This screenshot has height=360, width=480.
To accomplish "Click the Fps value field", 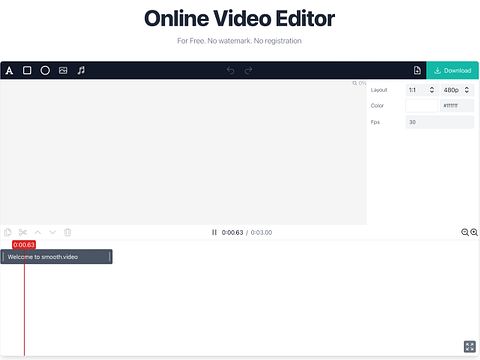I will click(440, 122).
